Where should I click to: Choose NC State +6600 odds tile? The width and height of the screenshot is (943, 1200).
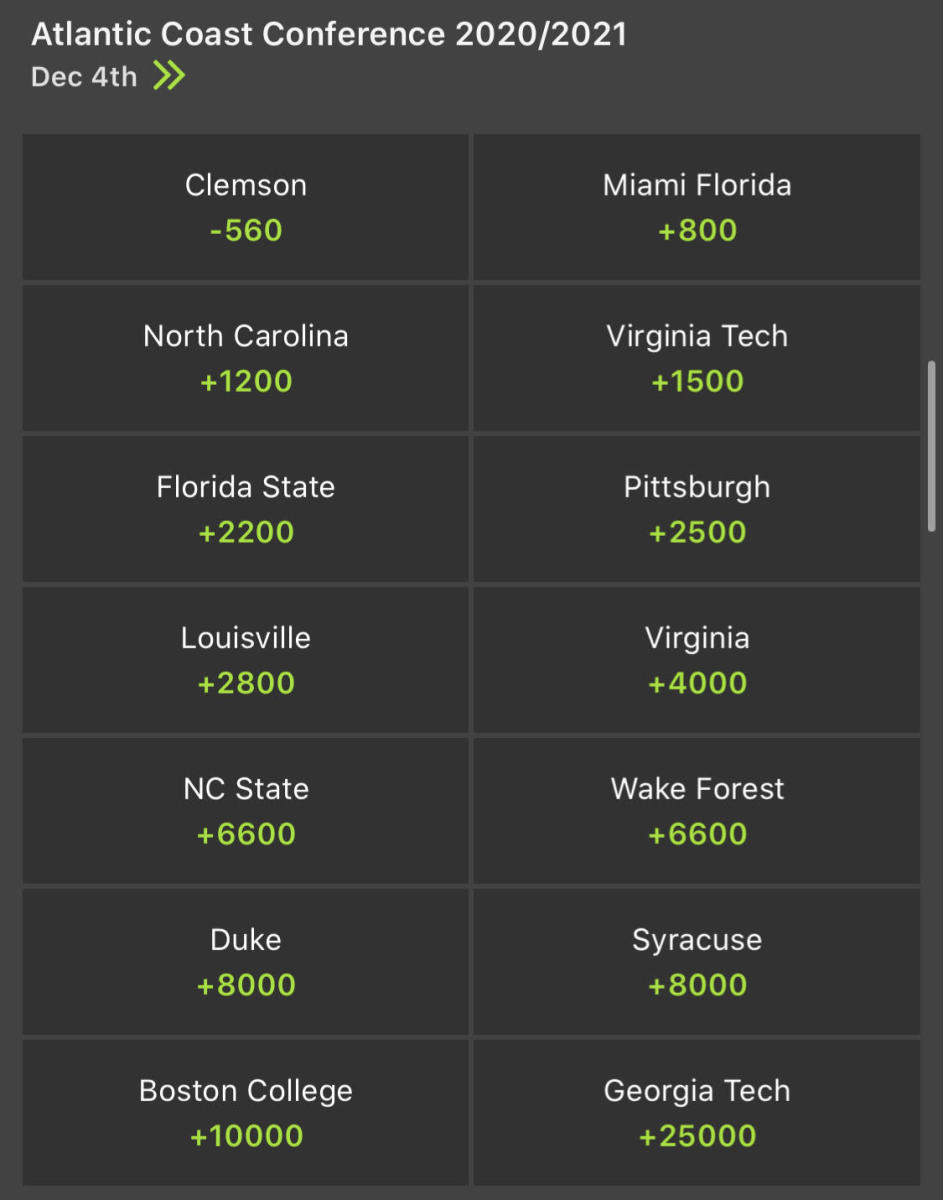click(245, 811)
